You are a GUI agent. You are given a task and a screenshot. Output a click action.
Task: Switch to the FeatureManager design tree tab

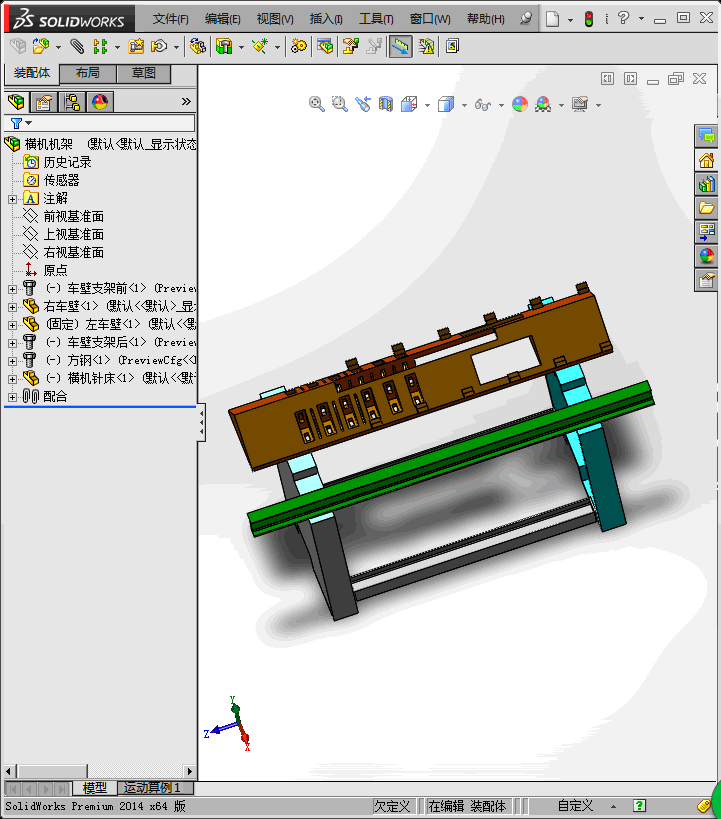point(16,101)
